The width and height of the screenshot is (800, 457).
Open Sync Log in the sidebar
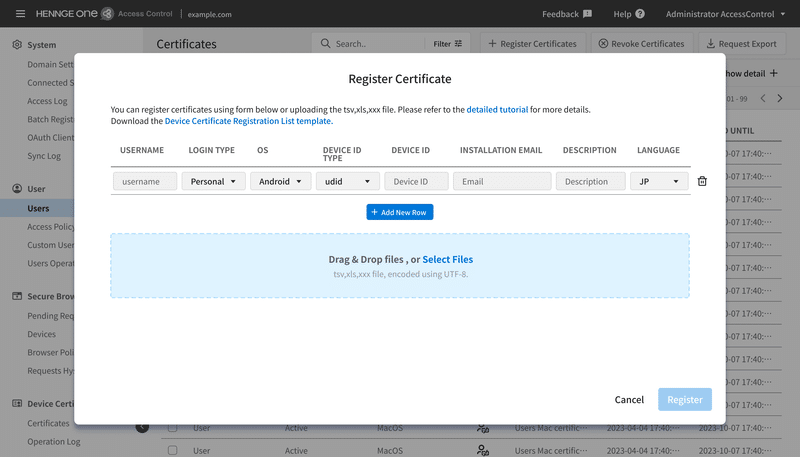pos(44,156)
